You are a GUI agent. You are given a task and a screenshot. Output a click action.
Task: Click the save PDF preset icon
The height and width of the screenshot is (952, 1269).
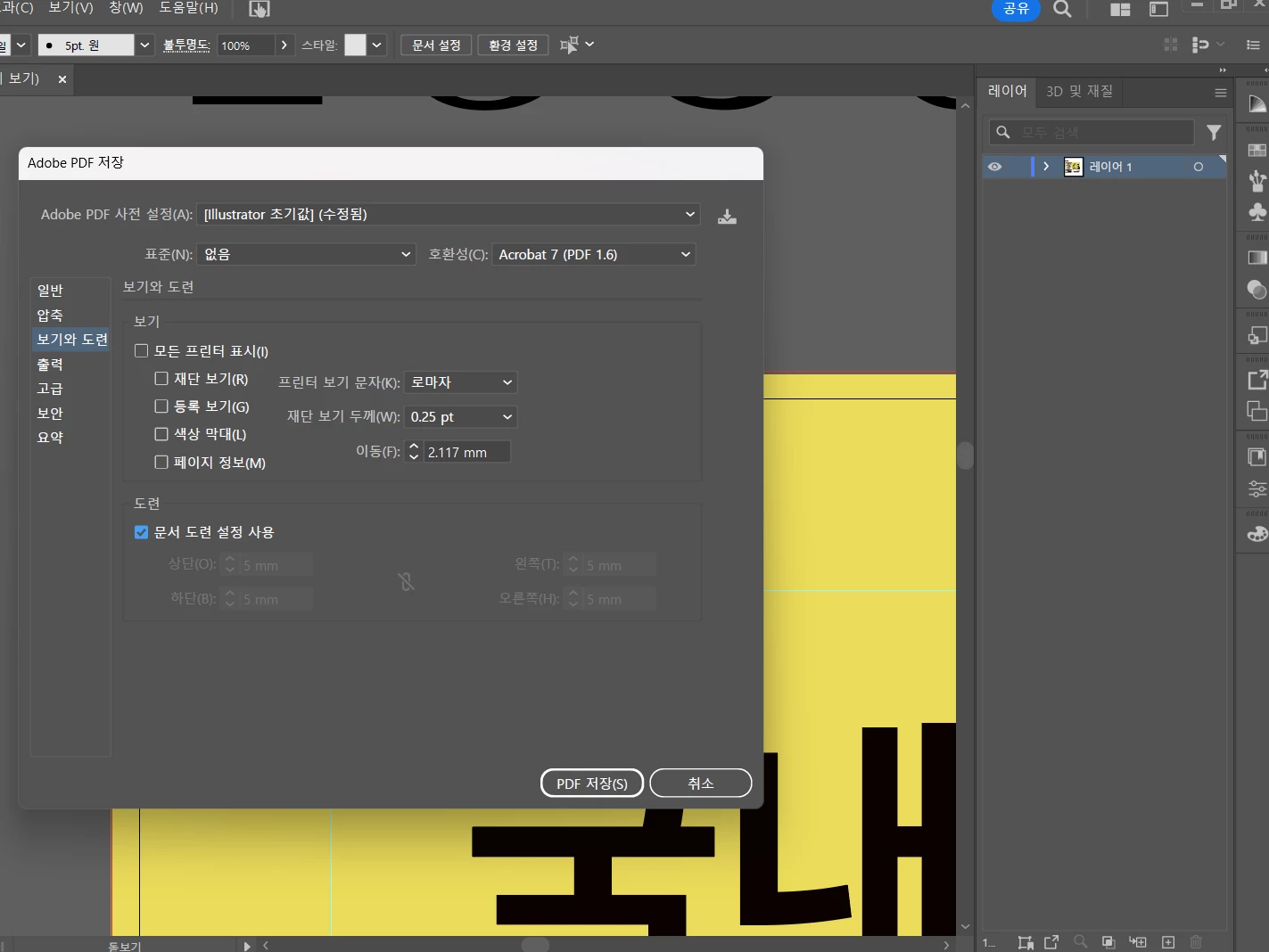[x=727, y=217]
